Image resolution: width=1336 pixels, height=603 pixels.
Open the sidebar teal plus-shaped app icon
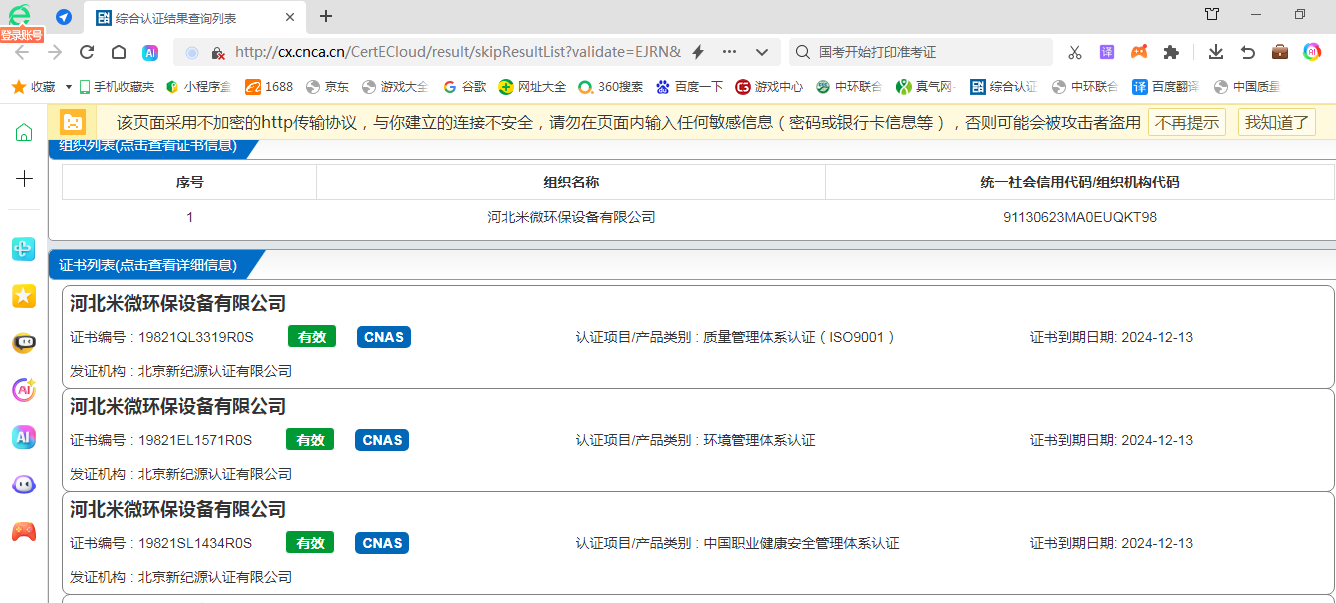[24, 249]
